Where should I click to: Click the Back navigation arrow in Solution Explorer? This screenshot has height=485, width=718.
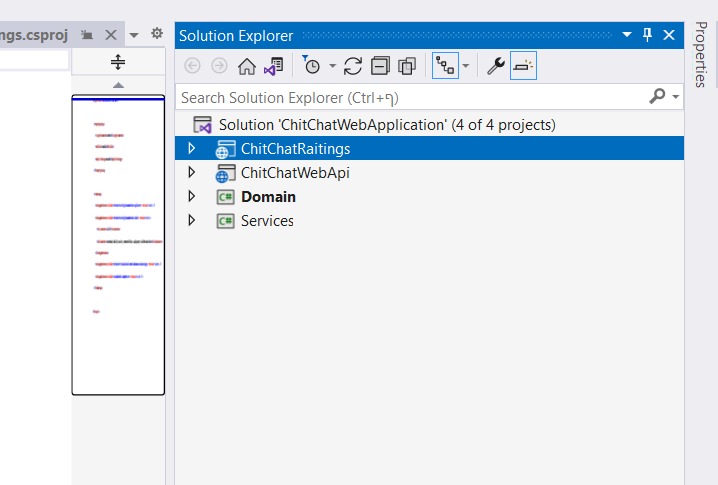tap(192, 66)
